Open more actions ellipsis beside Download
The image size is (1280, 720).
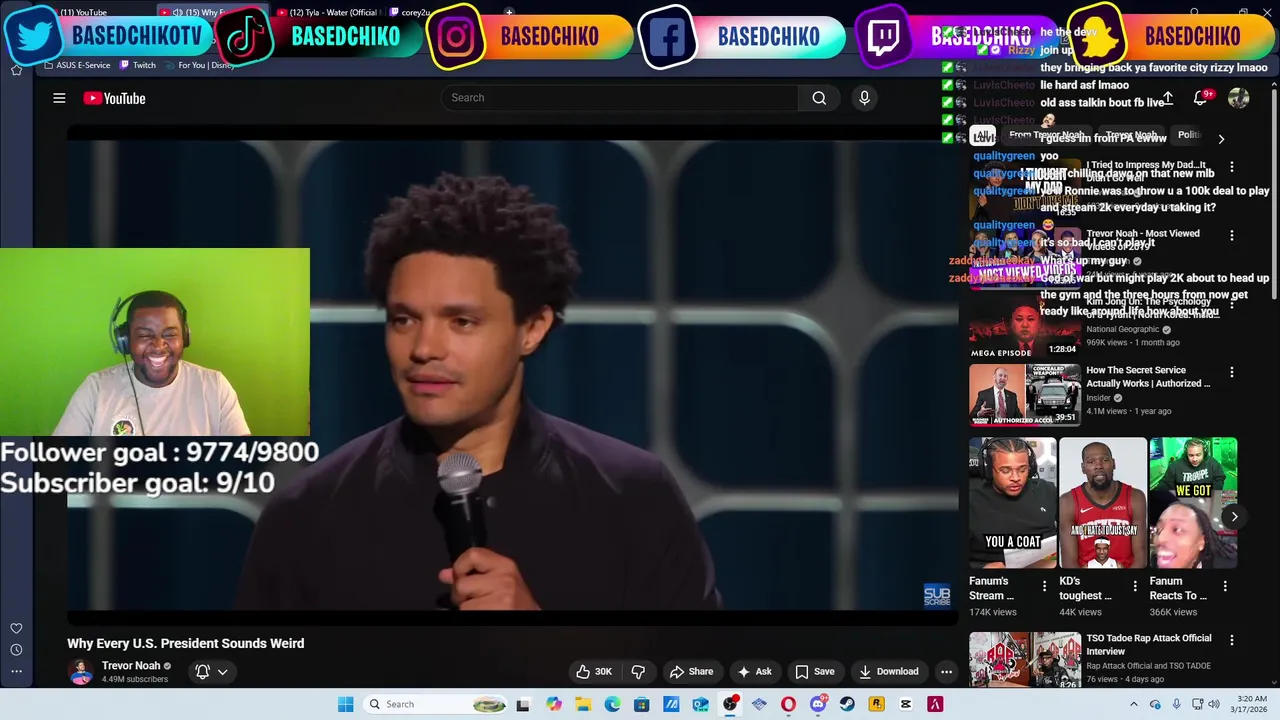[x=946, y=672]
